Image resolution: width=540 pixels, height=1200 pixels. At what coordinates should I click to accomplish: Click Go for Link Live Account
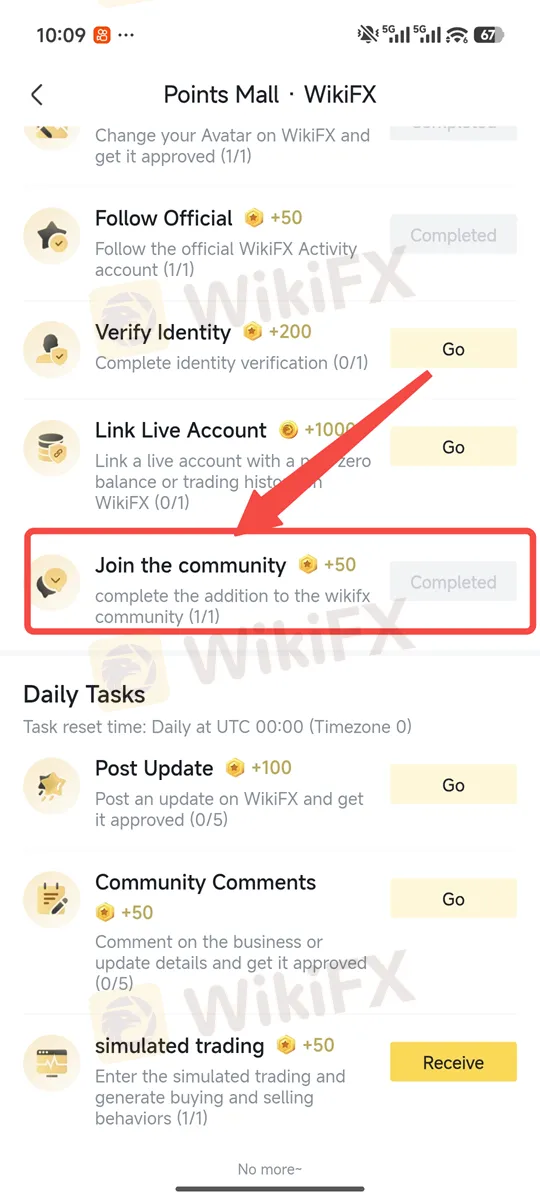[x=453, y=447]
